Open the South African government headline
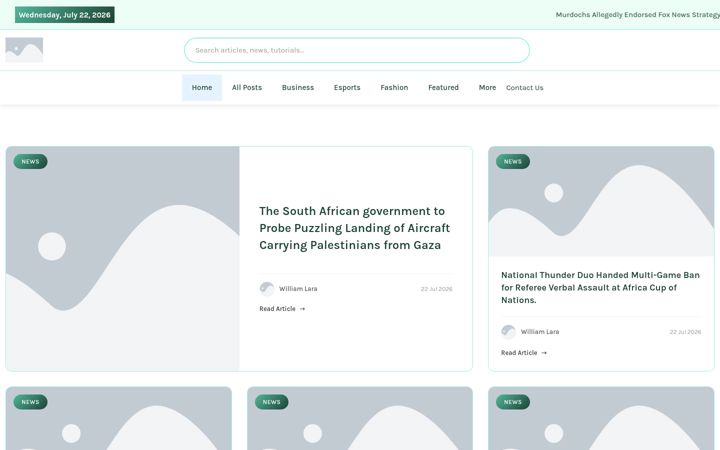Screen dimensions: 720x450 pyautogui.click(x=354, y=228)
